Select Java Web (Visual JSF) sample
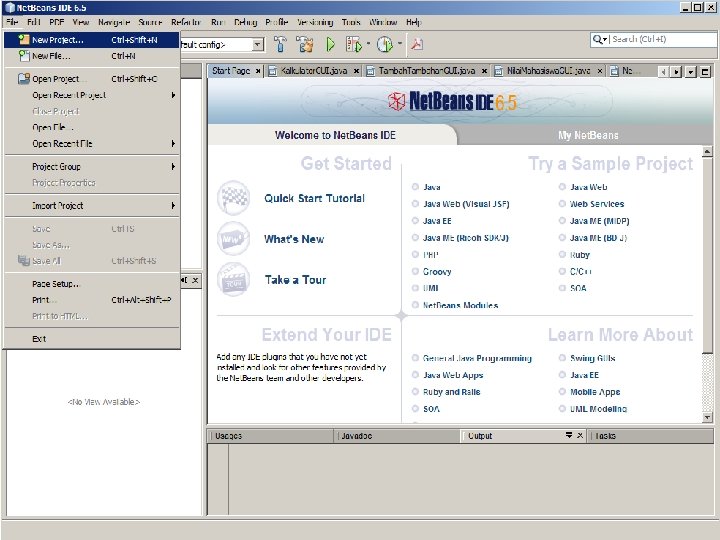This screenshot has height=540, width=720. click(466, 204)
